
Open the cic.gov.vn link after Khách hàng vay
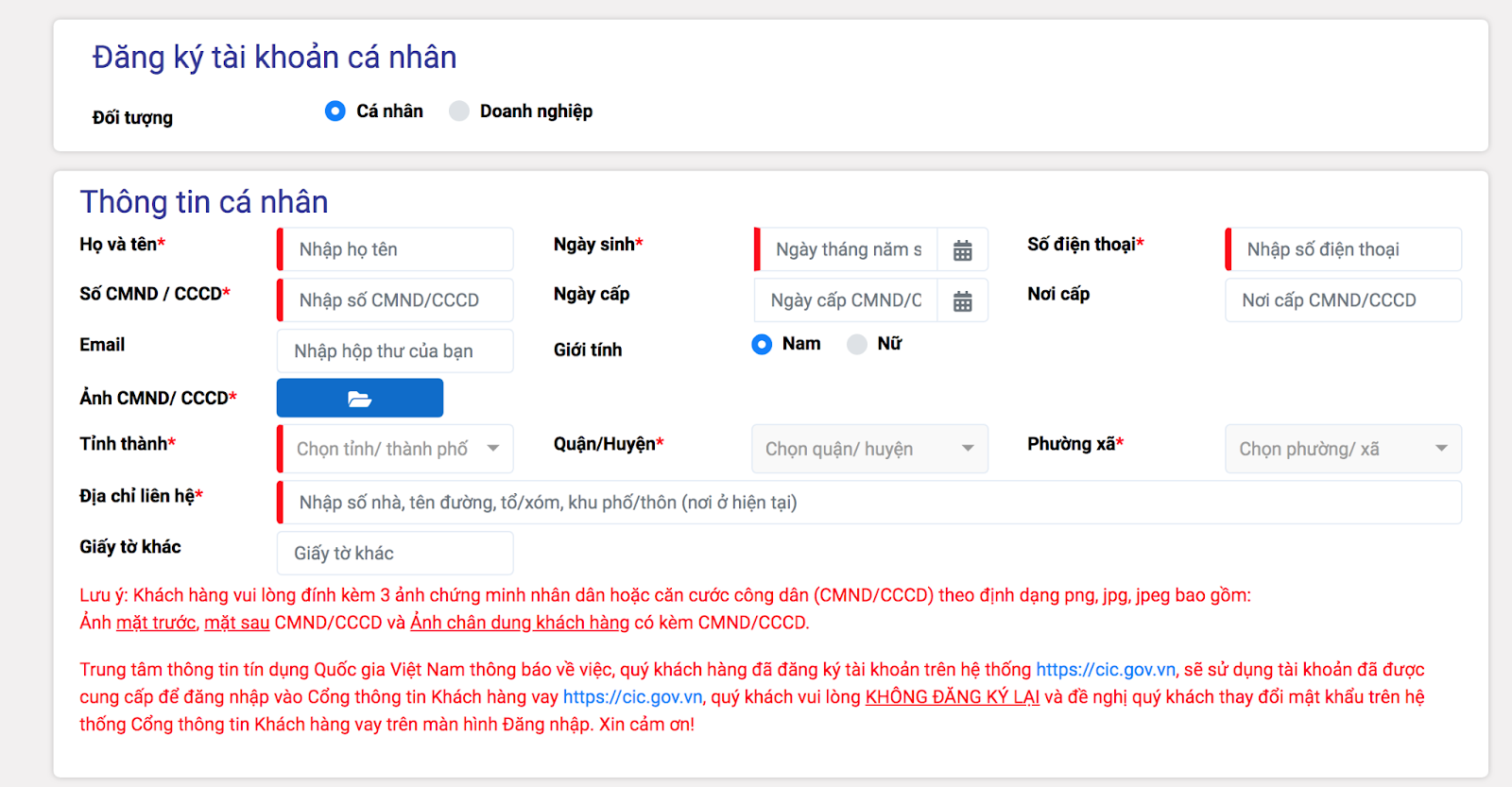[633, 697]
